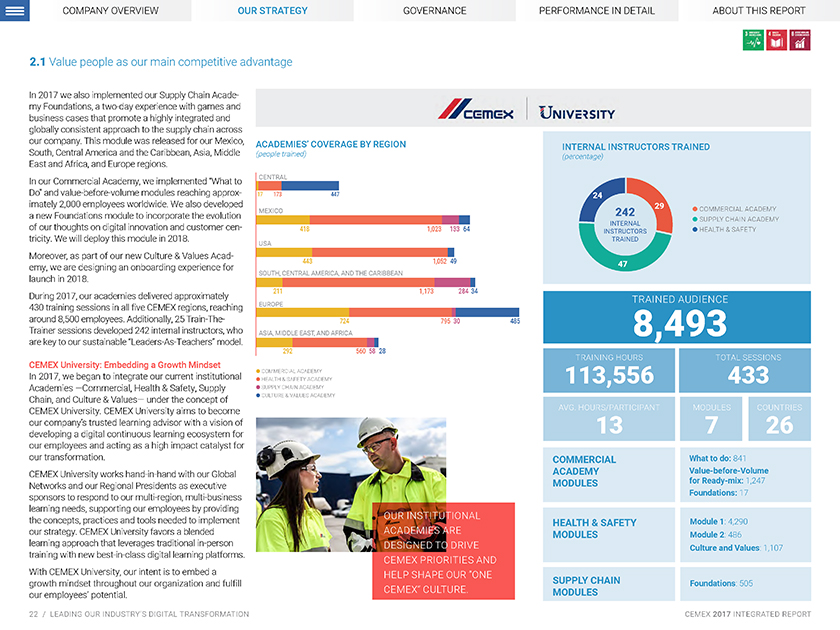Image resolution: width=840 pixels, height=630 pixels.
Task: Click the What to do: 841 entry
Action: (717, 459)
